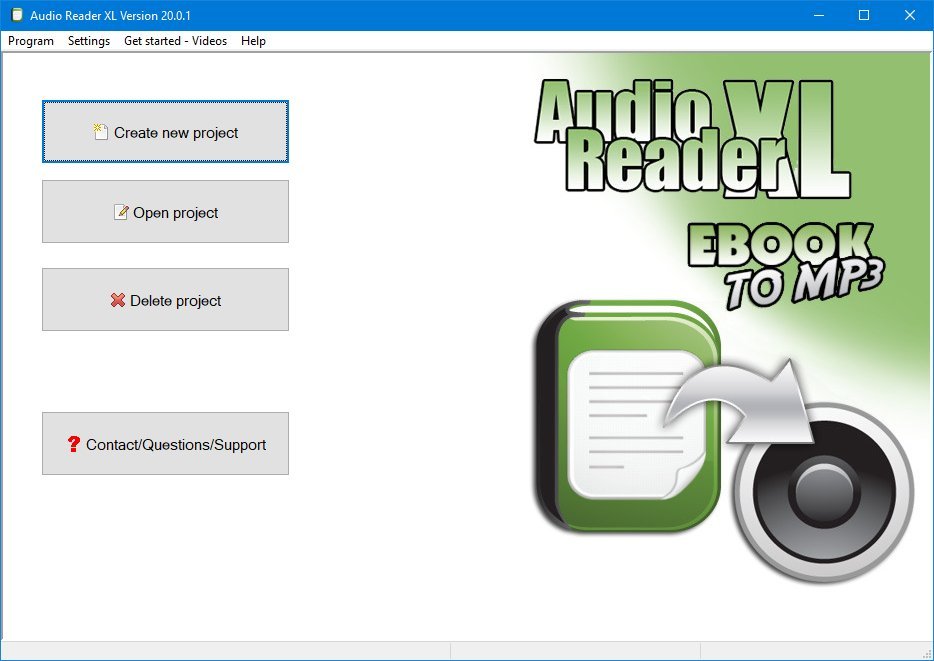Open Contact/Questions/Support
The image size is (934, 661).
[166, 444]
